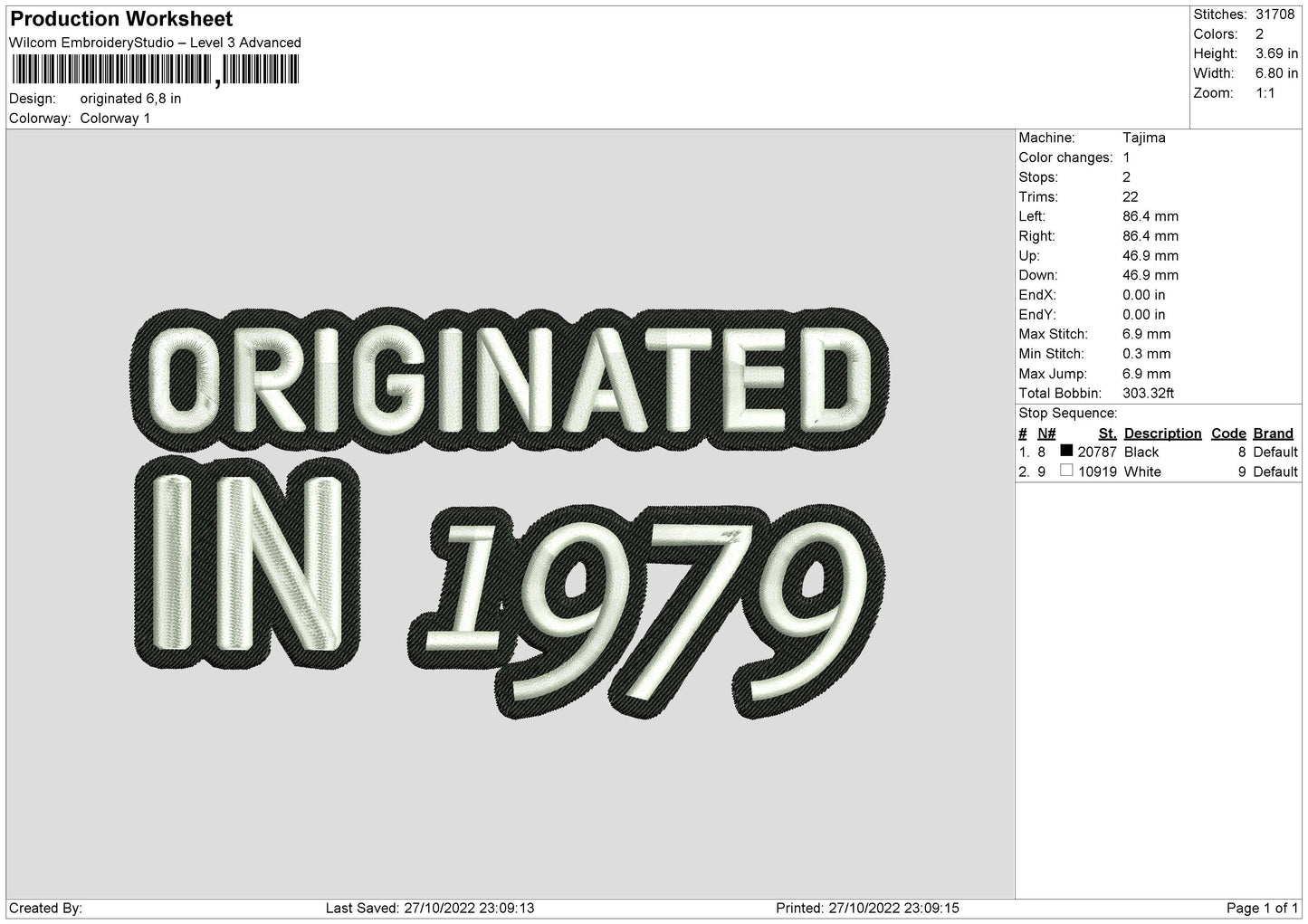The image size is (1308, 924).
Task: Click the Trims value 22
Action: click(1130, 196)
